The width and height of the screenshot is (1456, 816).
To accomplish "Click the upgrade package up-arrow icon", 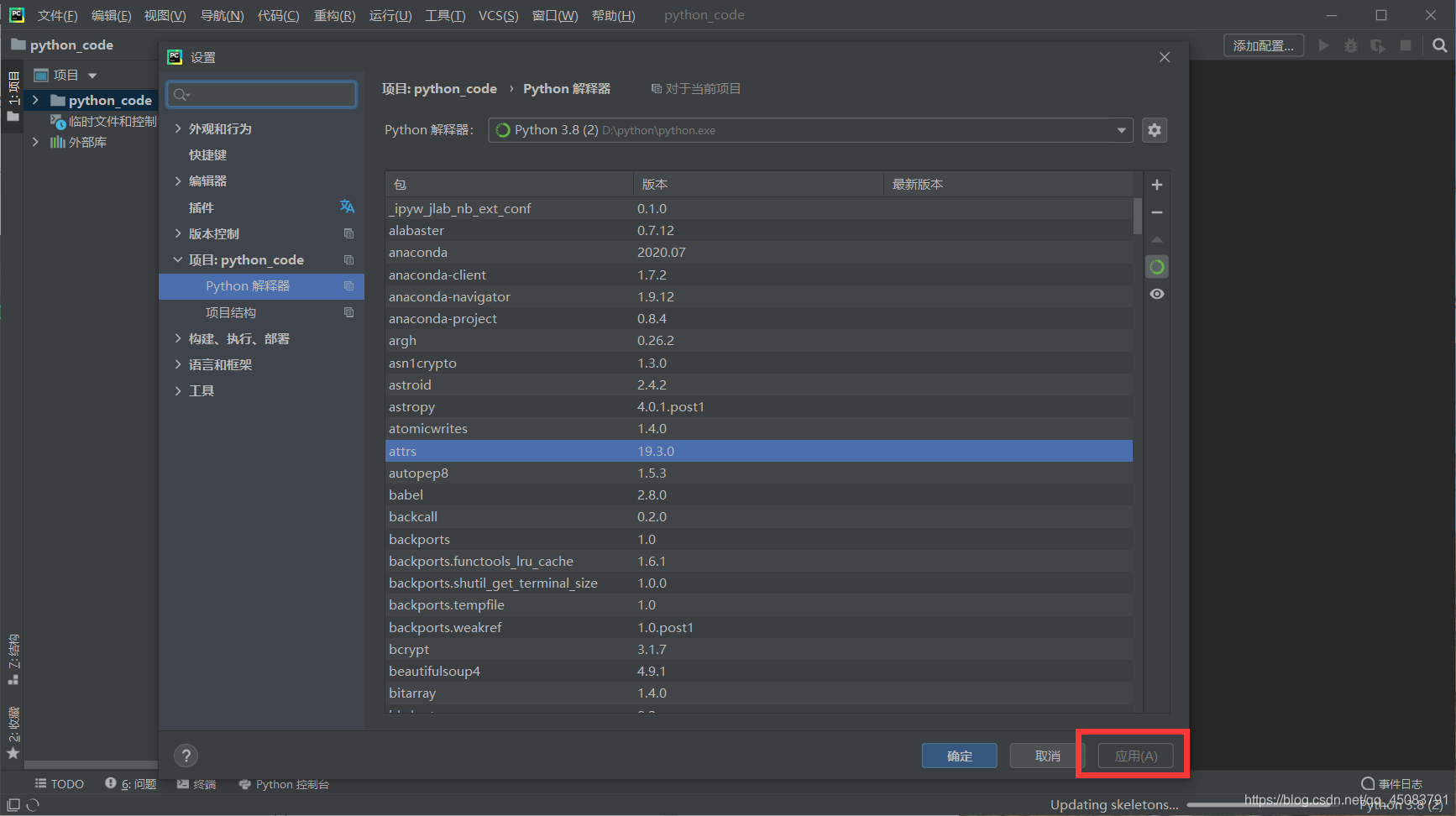I will click(1156, 240).
